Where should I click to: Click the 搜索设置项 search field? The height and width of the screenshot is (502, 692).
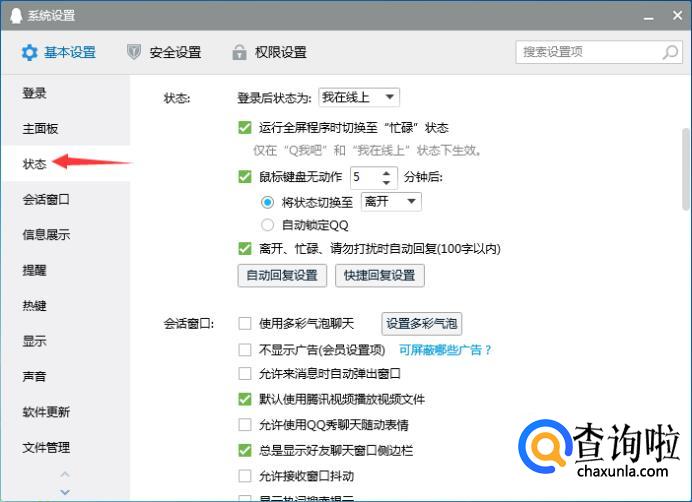pyautogui.click(x=599, y=52)
